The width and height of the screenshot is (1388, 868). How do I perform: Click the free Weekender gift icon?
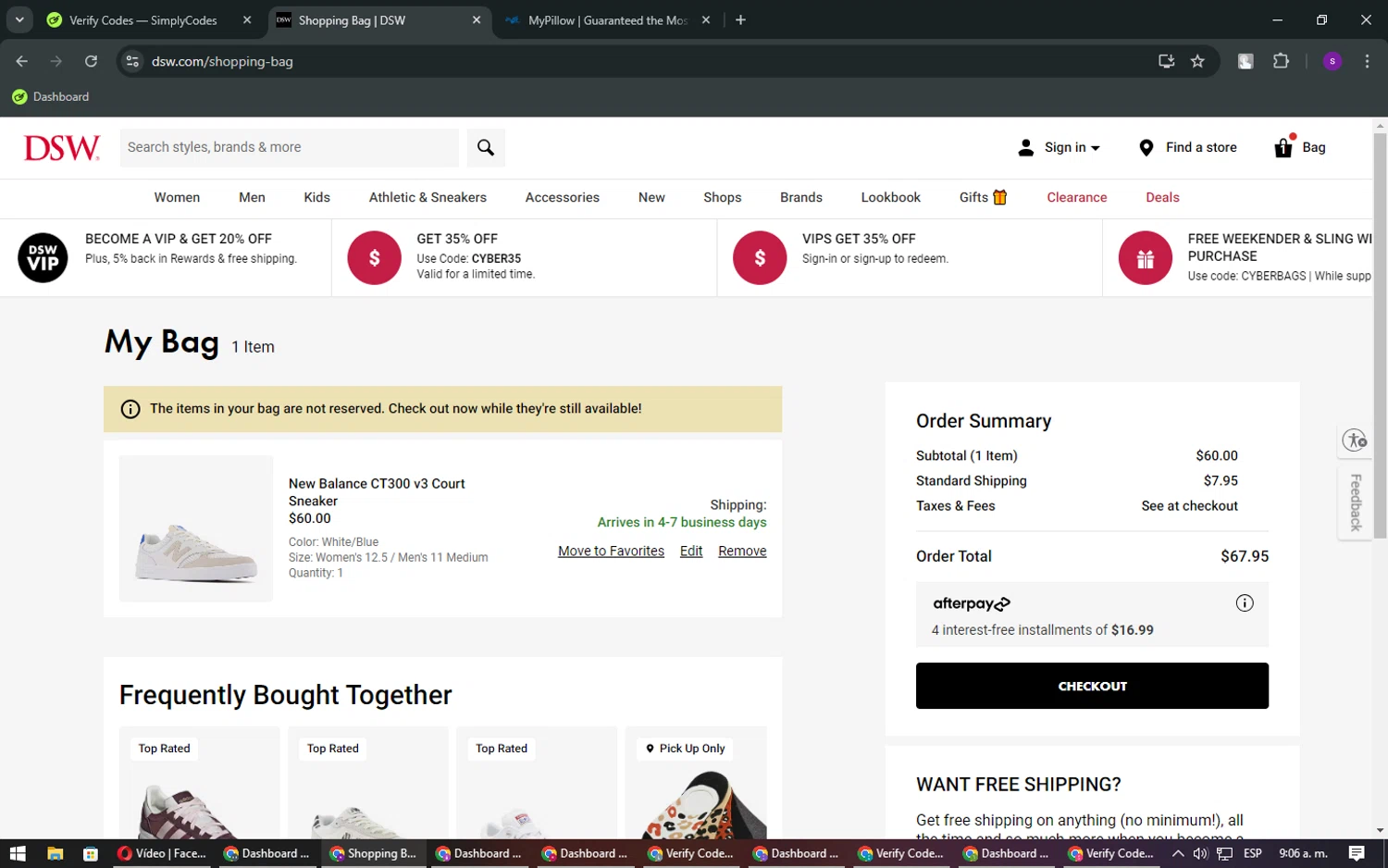click(1146, 257)
